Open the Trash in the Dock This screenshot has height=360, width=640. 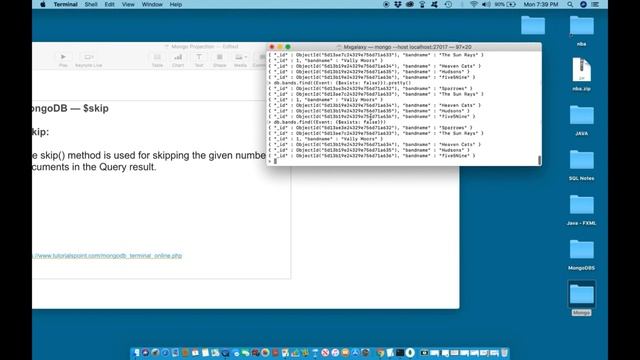[504, 353]
